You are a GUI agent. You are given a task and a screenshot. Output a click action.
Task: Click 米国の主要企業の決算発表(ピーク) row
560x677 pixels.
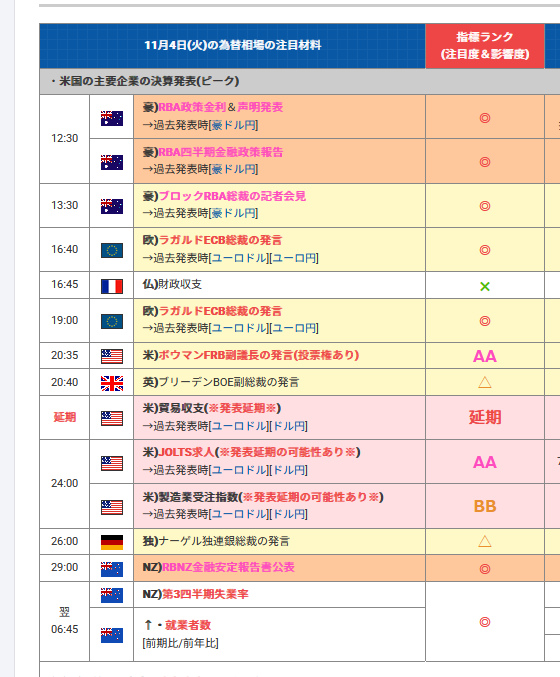(300, 81)
